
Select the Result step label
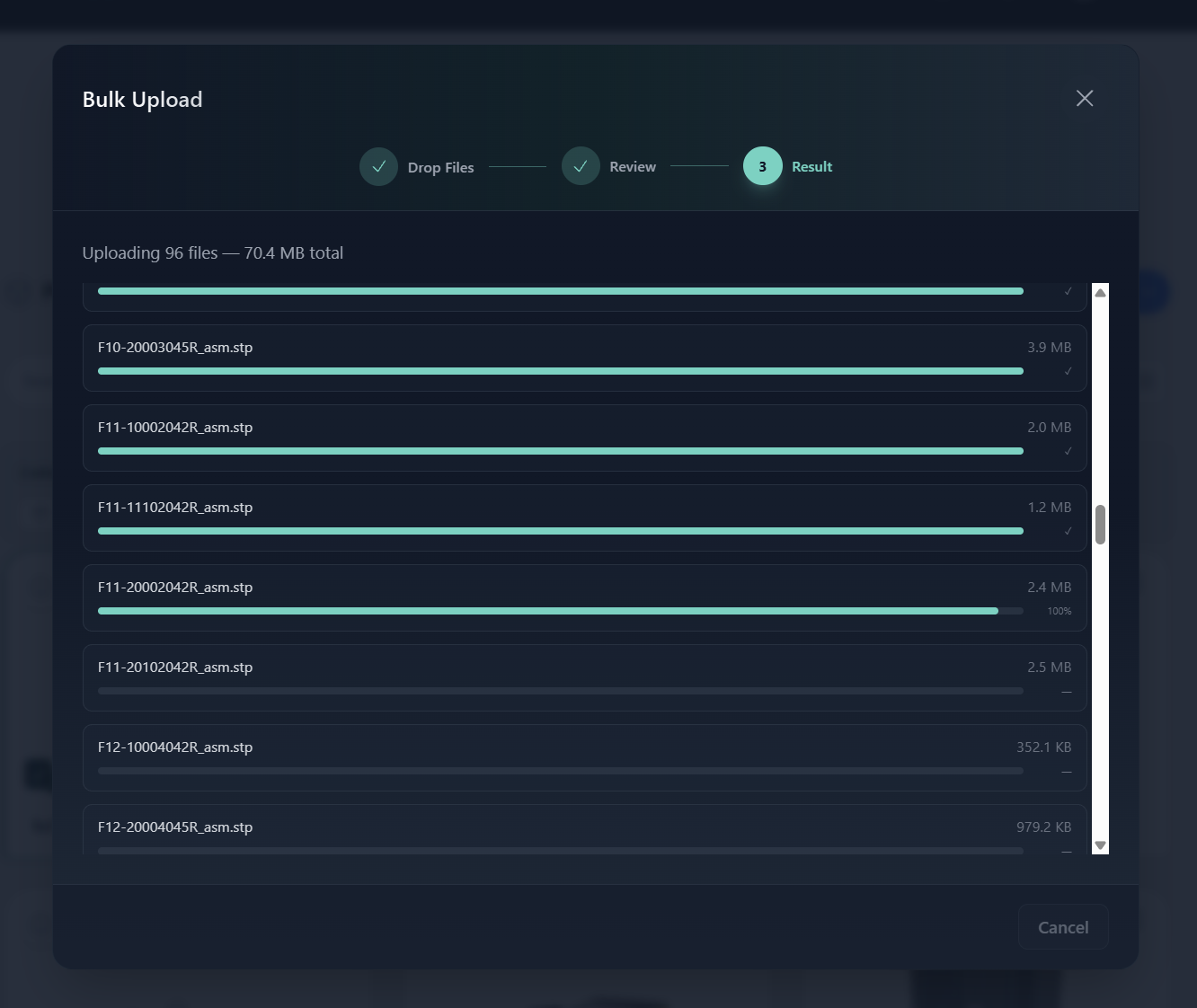[811, 166]
